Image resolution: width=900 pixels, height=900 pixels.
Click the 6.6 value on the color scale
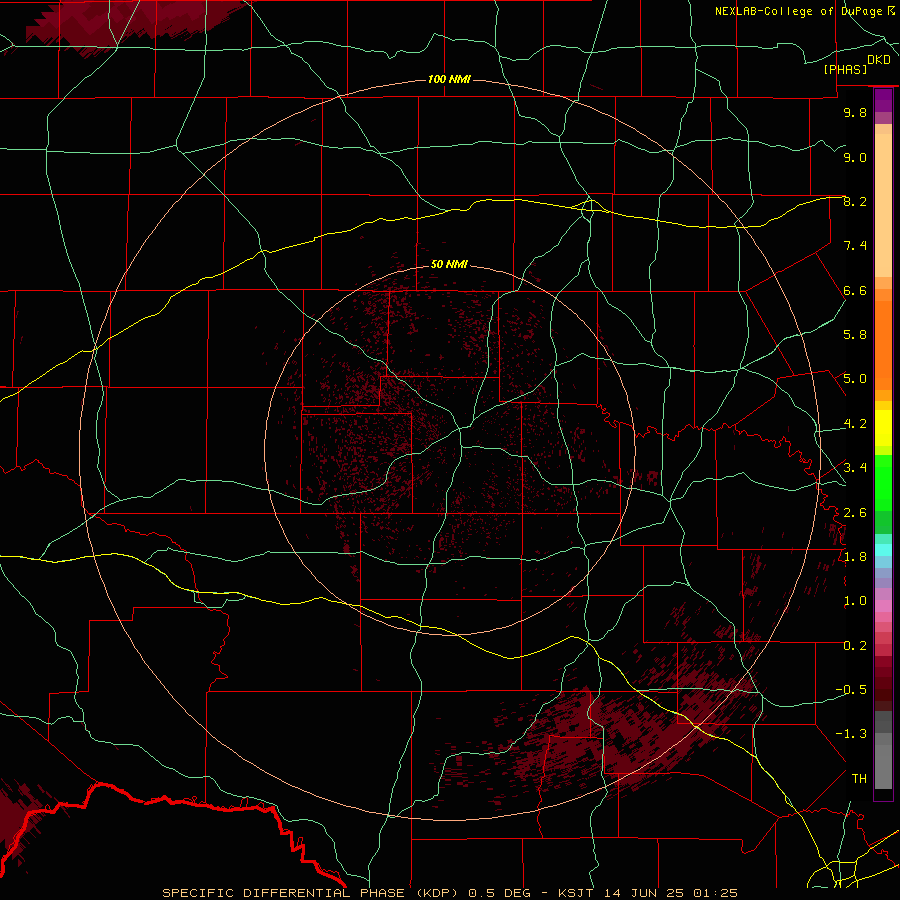[x=855, y=290]
